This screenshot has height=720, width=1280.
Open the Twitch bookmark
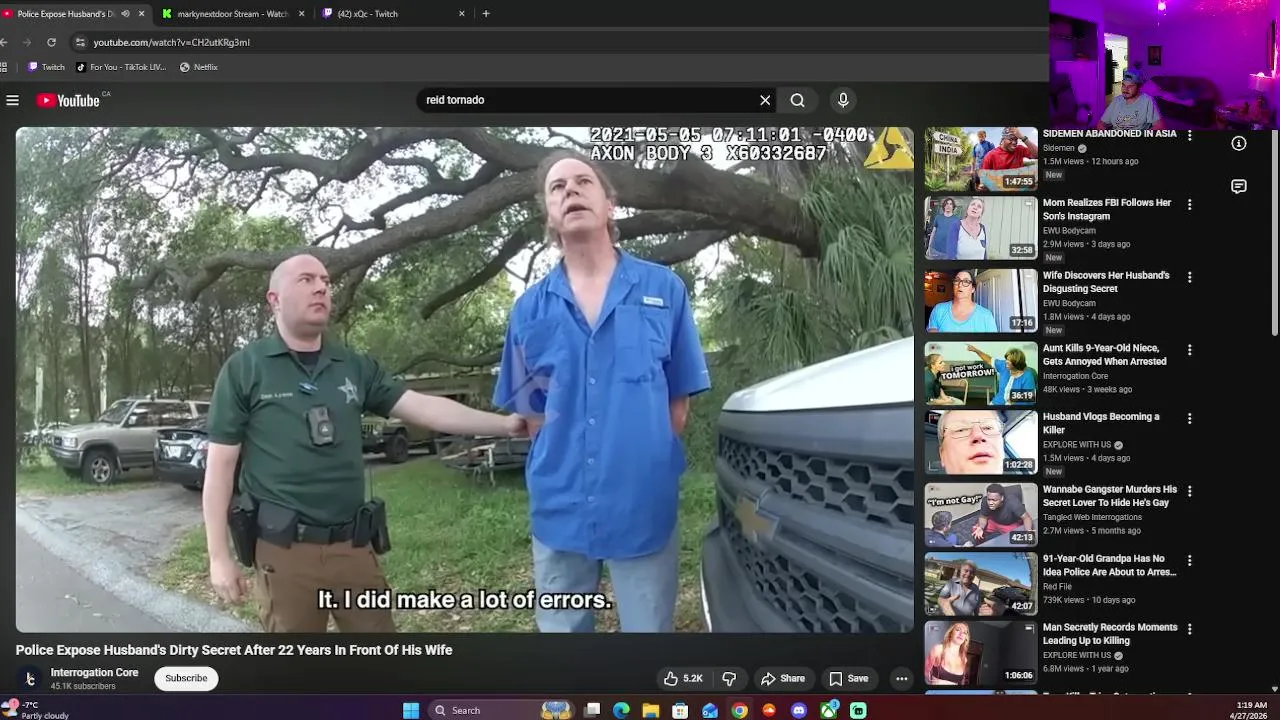(46, 67)
